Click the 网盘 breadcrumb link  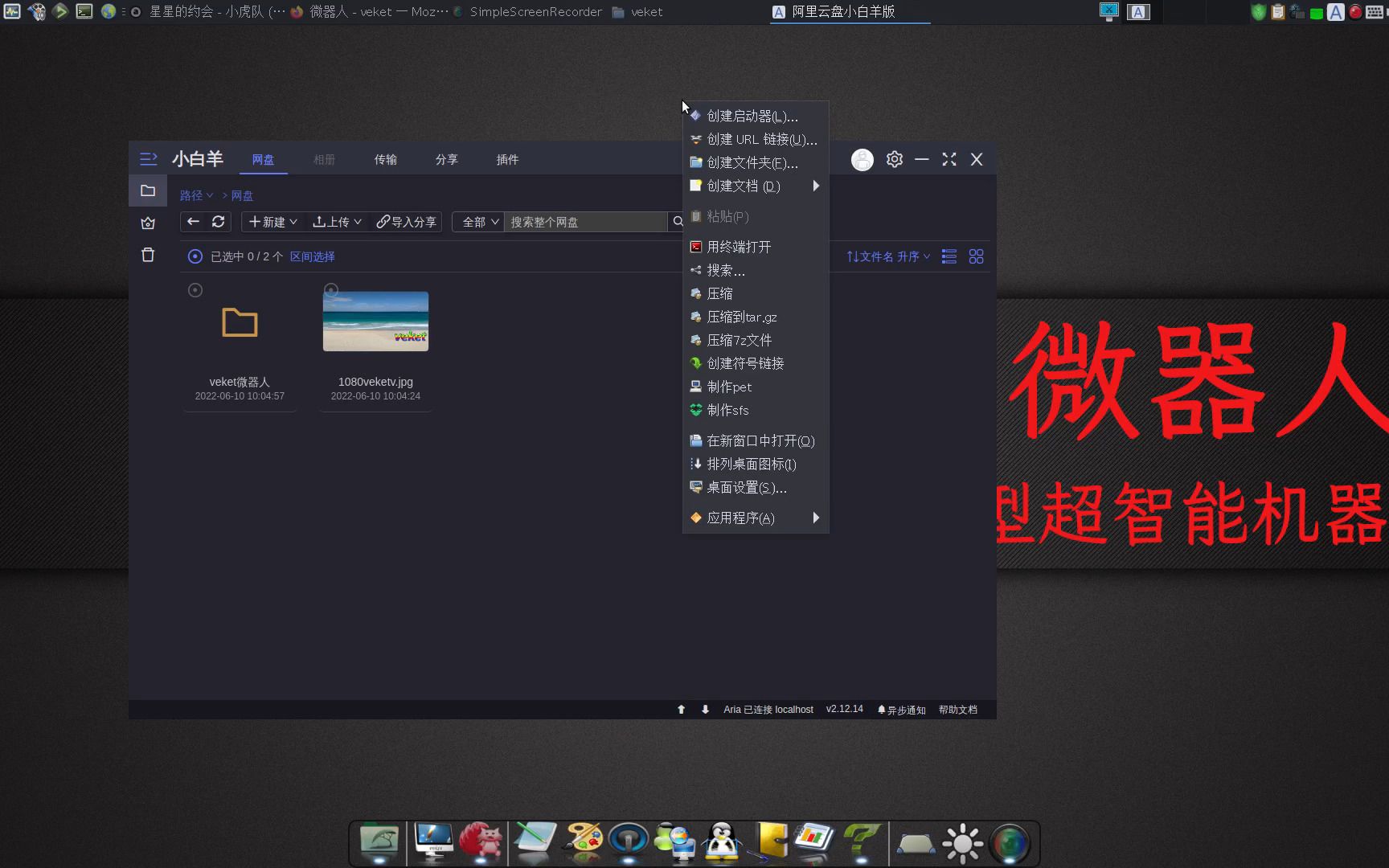pyautogui.click(x=242, y=195)
